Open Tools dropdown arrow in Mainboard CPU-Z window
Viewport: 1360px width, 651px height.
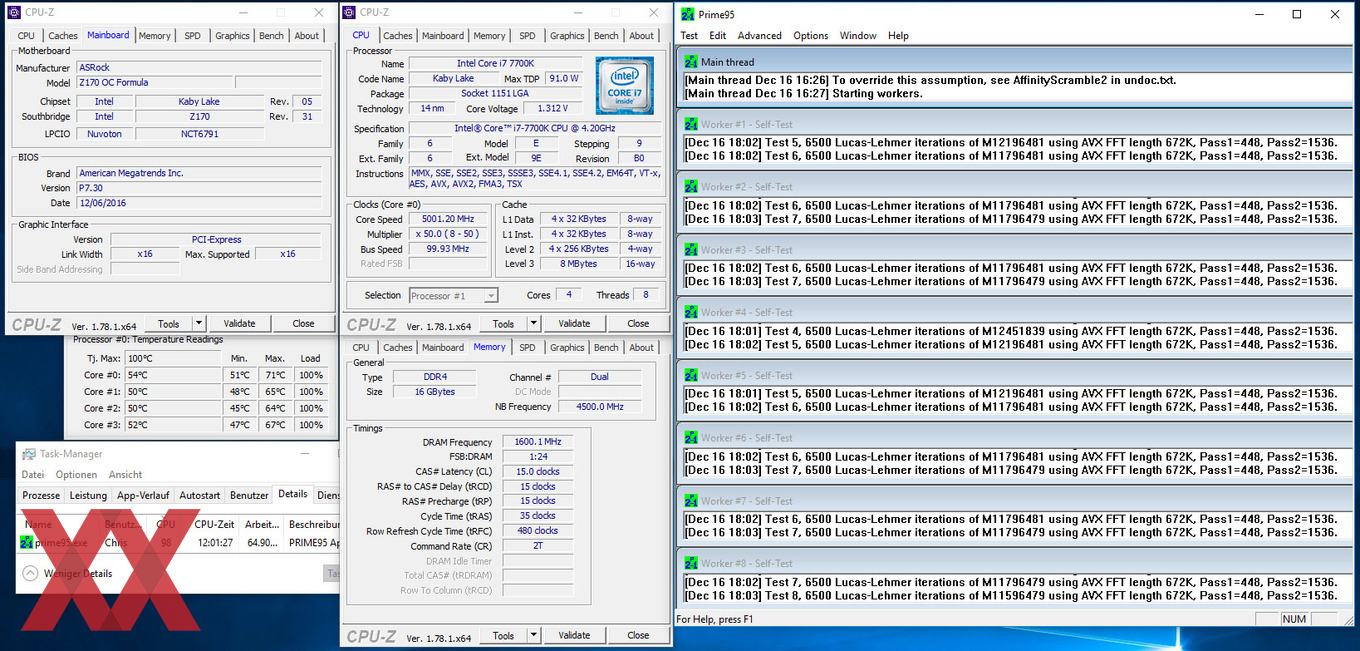(x=198, y=324)
